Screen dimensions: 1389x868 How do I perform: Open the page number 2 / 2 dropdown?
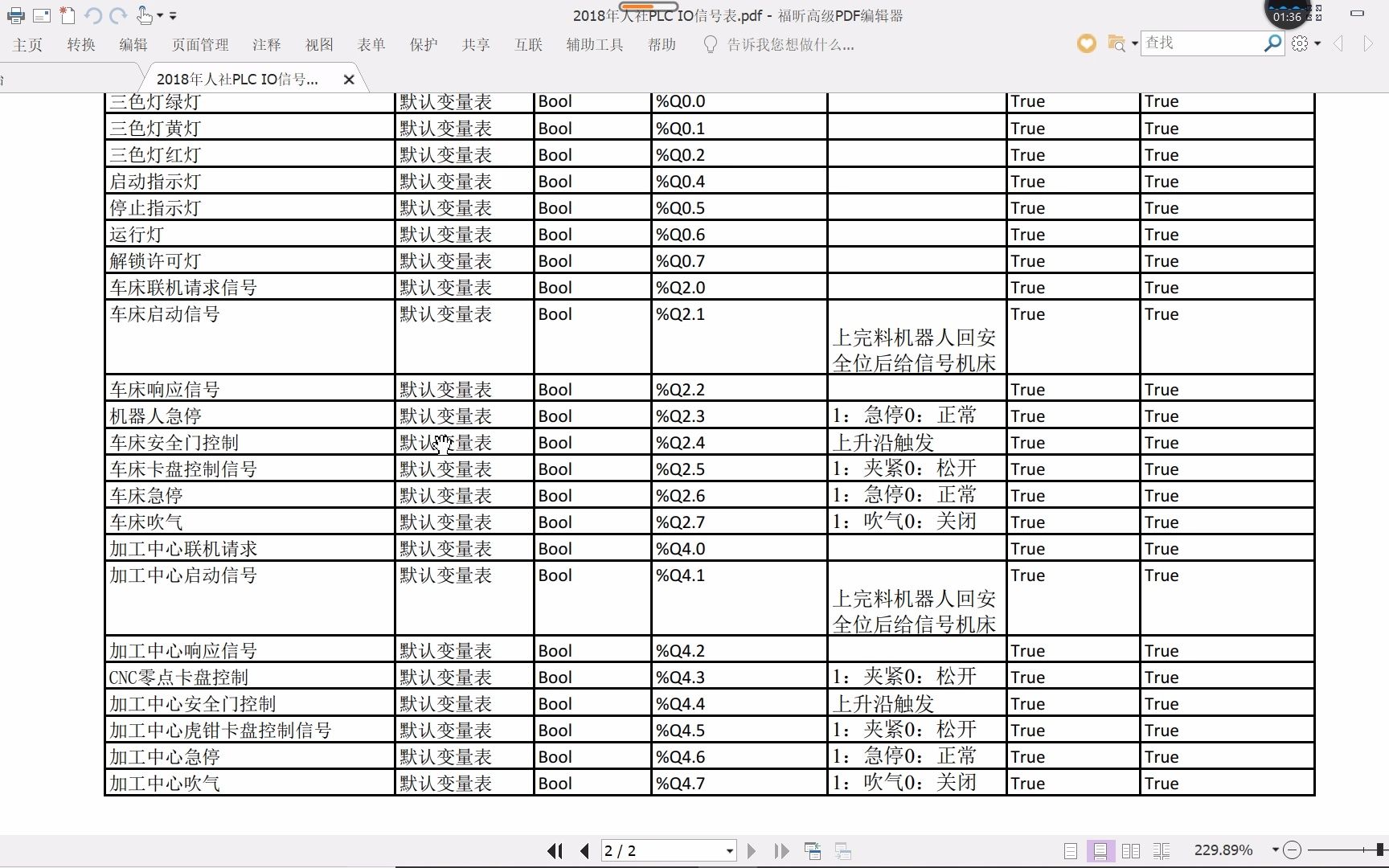[730, 850]
